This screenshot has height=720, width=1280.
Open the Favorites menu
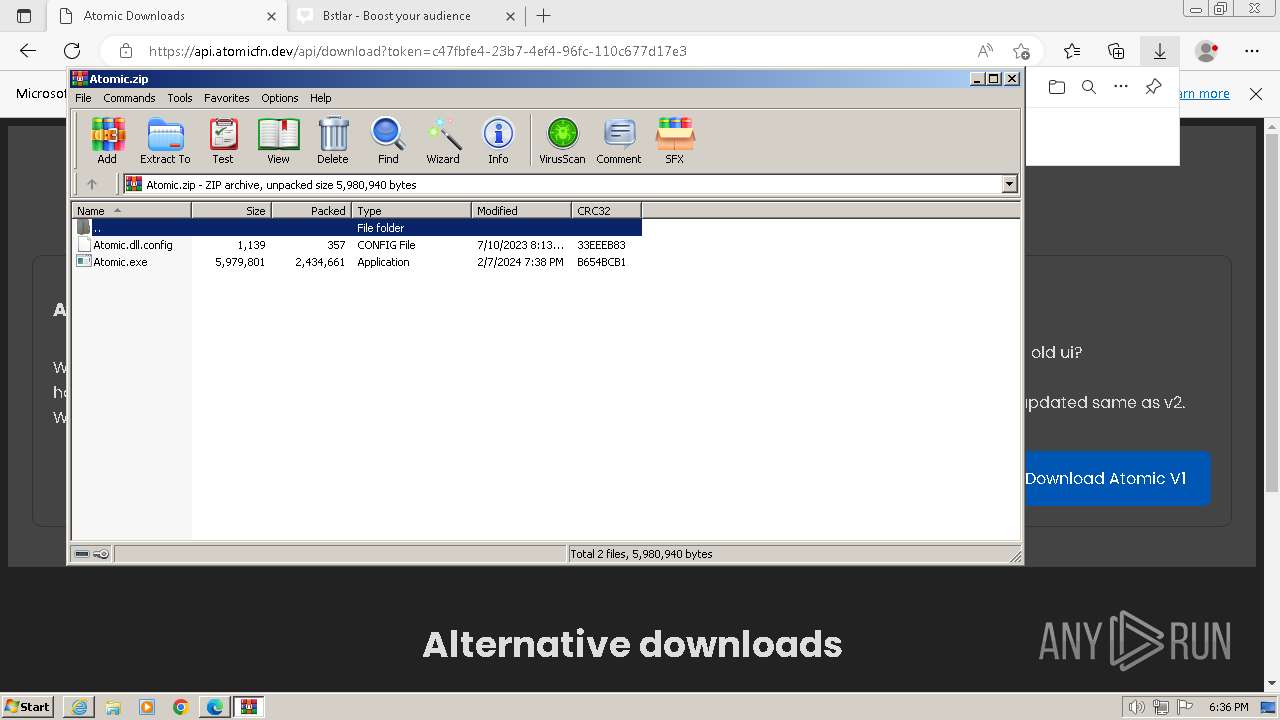[227, 98]
